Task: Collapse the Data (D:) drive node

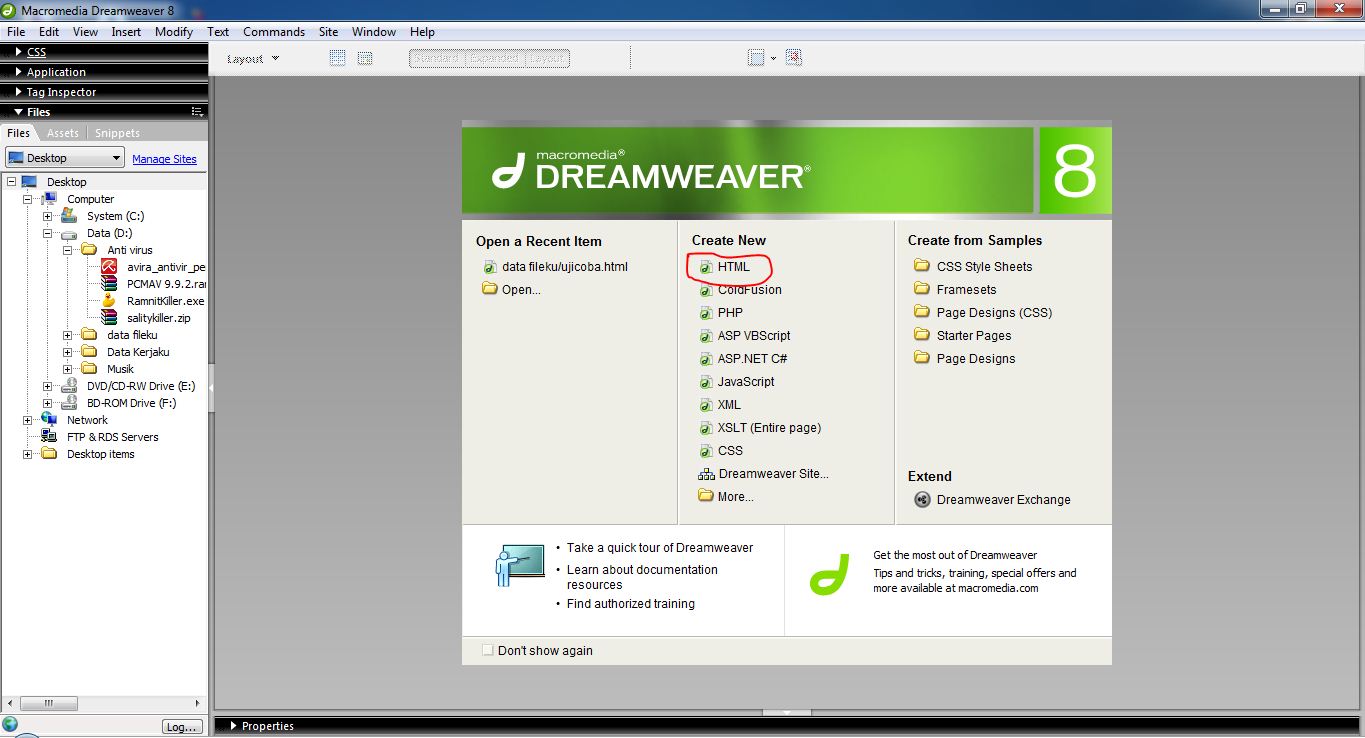Action: pyautogui.click(x=47, y=233)
